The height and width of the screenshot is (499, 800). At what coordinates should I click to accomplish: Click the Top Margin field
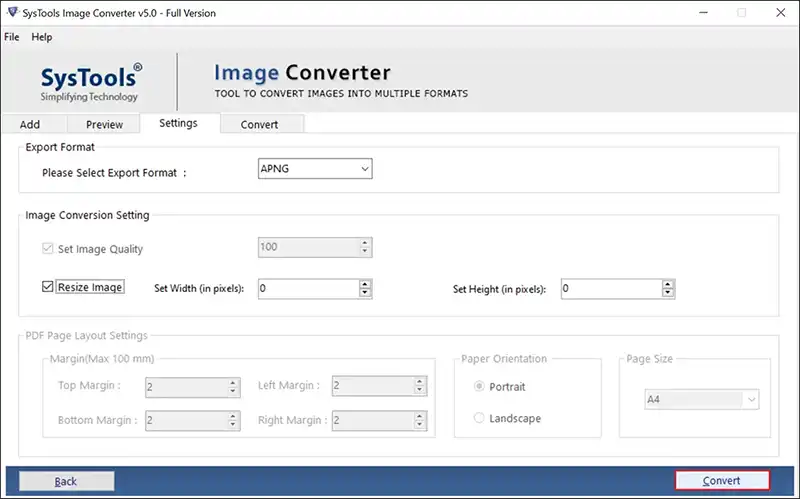coord(186,387)
